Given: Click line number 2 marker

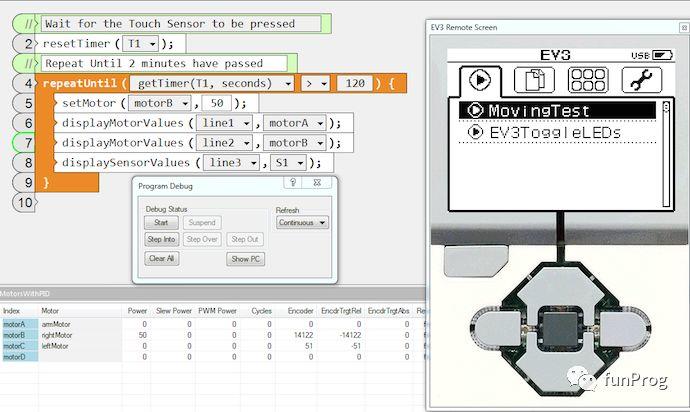Looking at the screenshot, I should click(x=25, y=44).
